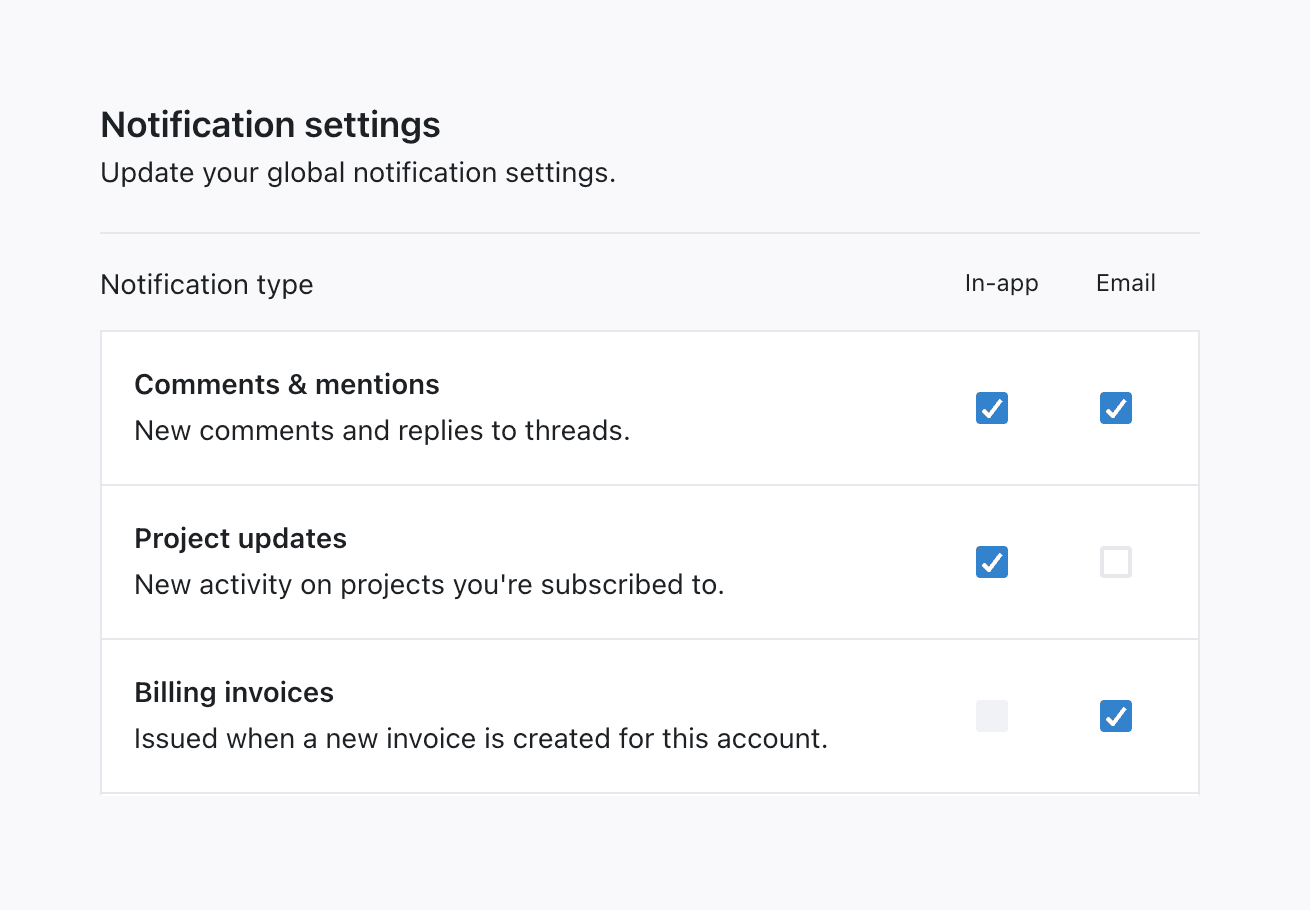Click the divider line below the subtitle
The width and height of the screenshot is (1310, 910).
pos(650,233)
